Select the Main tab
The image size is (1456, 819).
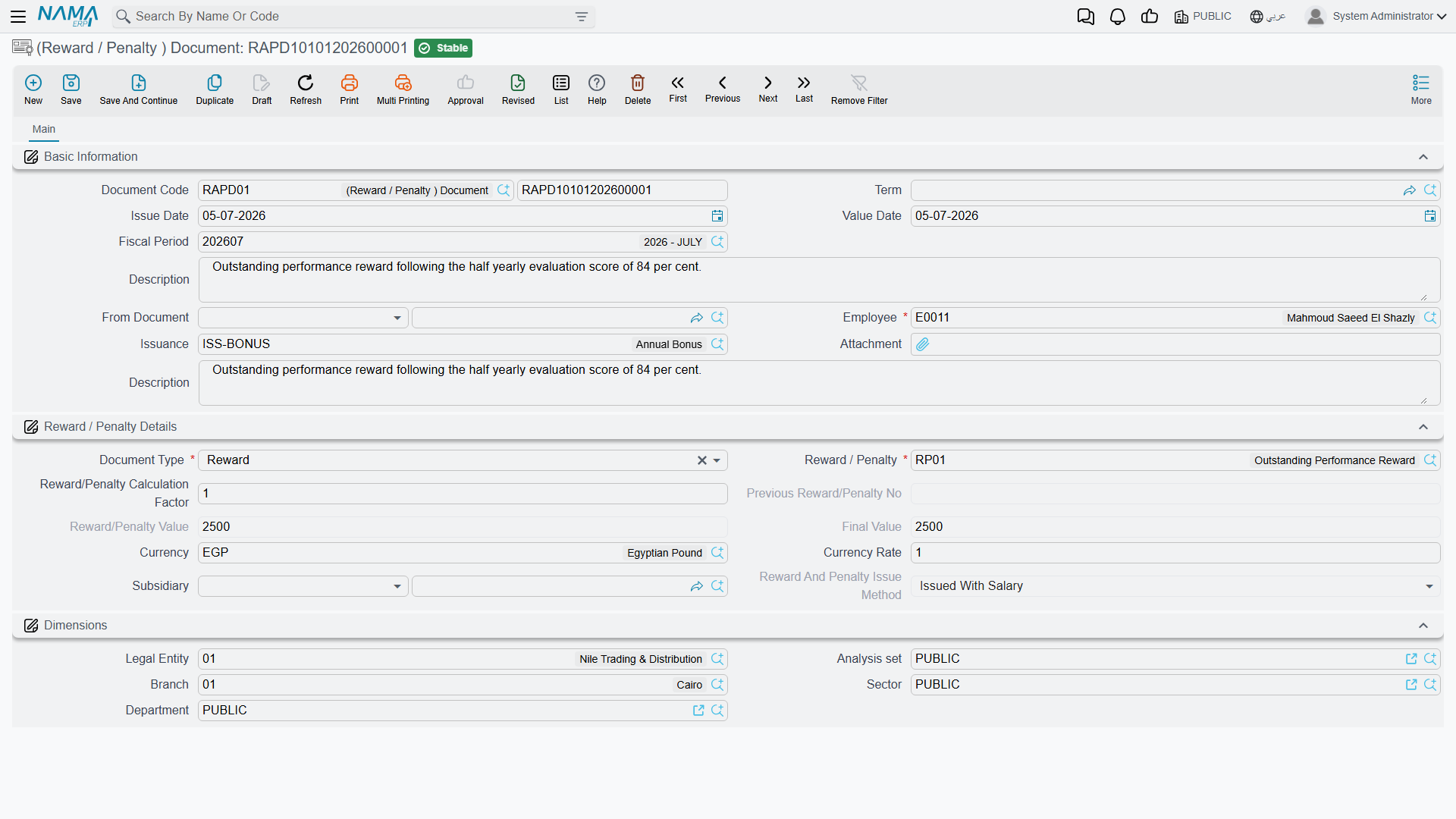click(x=44, y=130)
